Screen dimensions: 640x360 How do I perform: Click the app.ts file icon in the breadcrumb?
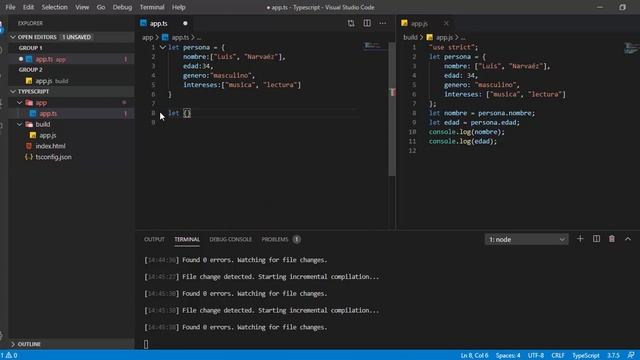tap(165, 38)
